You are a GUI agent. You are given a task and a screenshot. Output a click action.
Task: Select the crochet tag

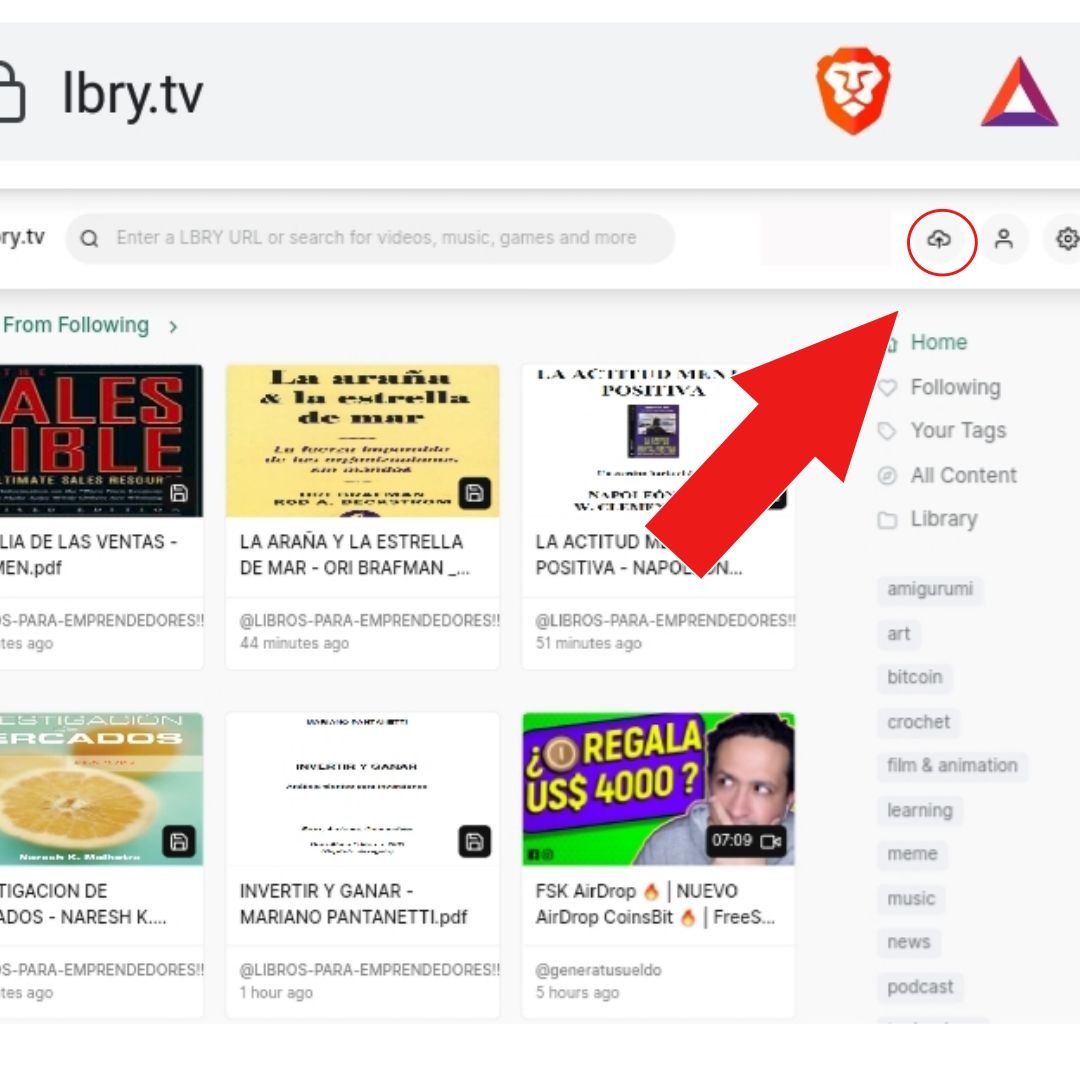(x=918, y=722)
